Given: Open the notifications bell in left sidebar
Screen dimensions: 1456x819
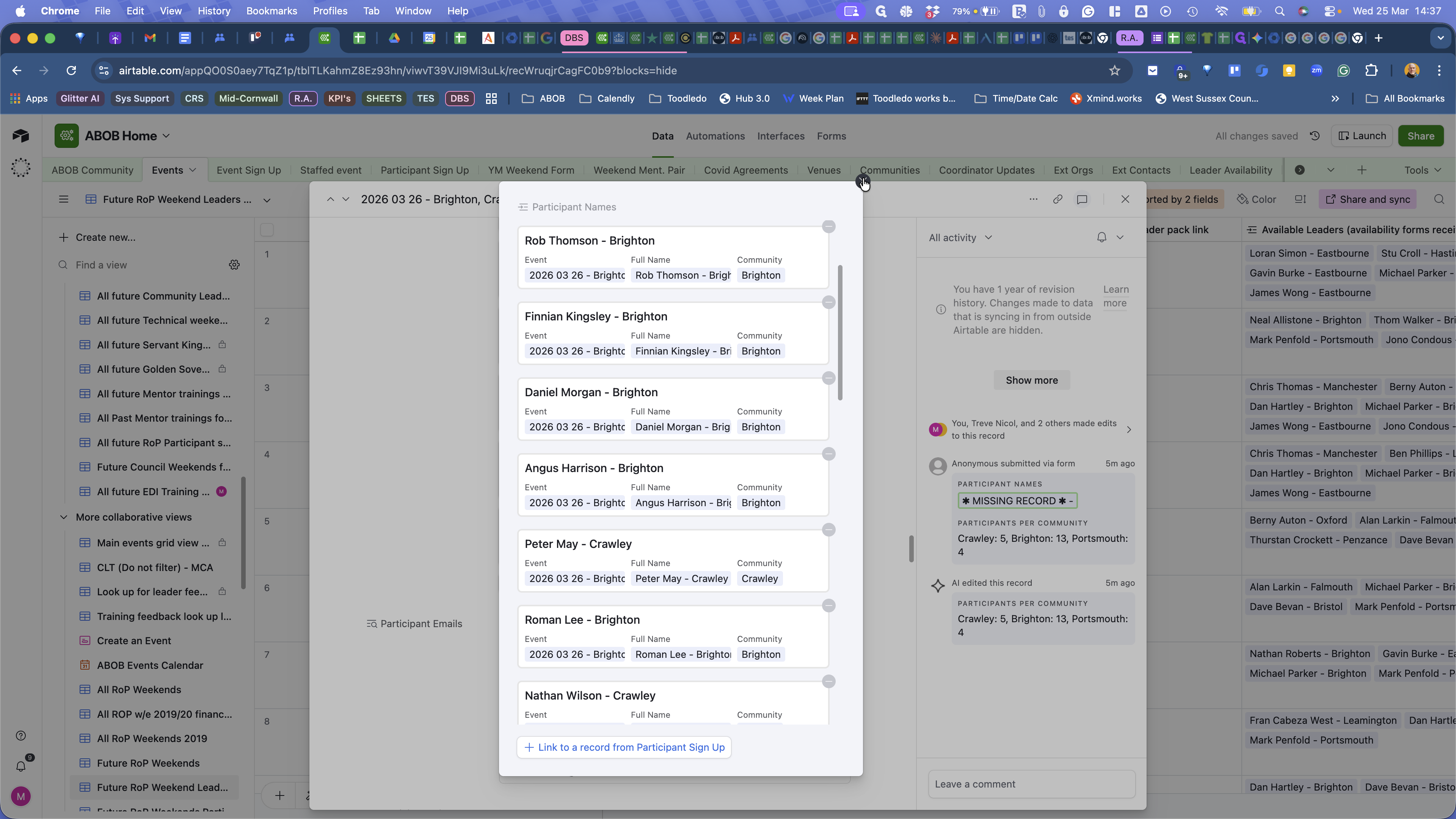Looking at the screenshot, I should 21,766.
